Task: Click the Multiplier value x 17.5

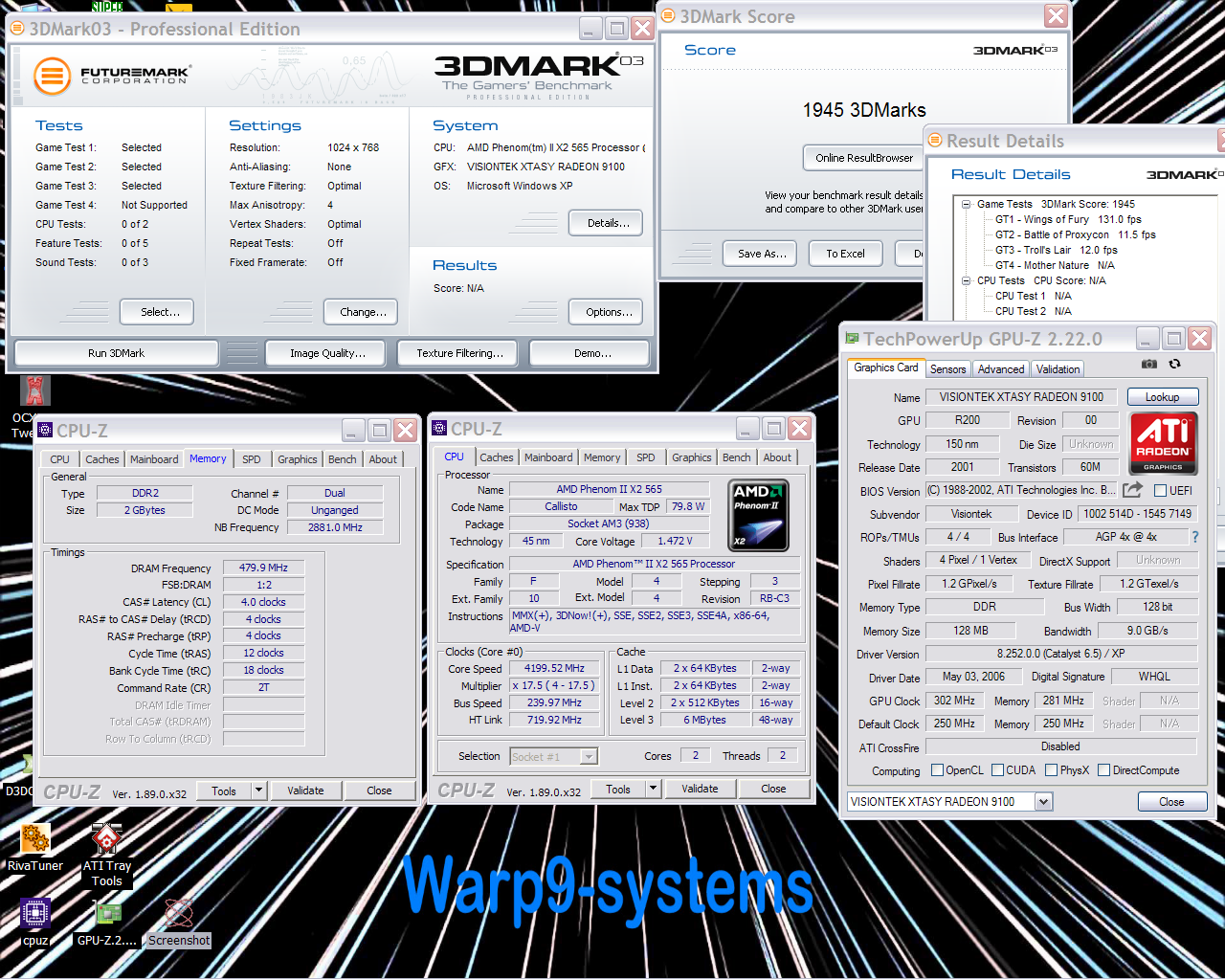Action: 553,685
